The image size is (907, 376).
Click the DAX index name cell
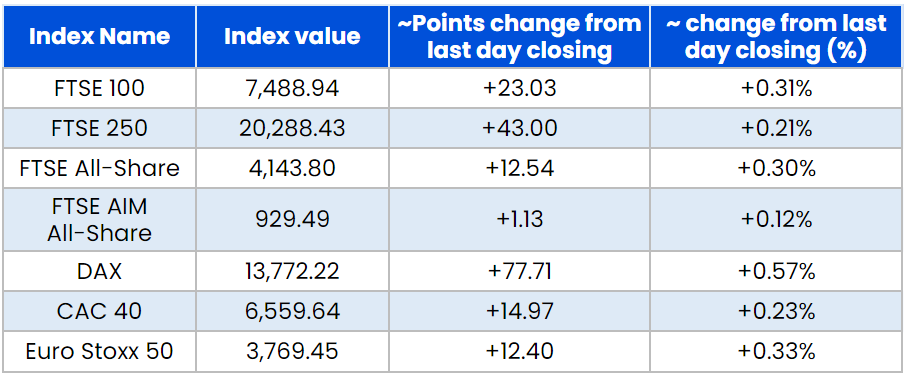tap(99, 271)
